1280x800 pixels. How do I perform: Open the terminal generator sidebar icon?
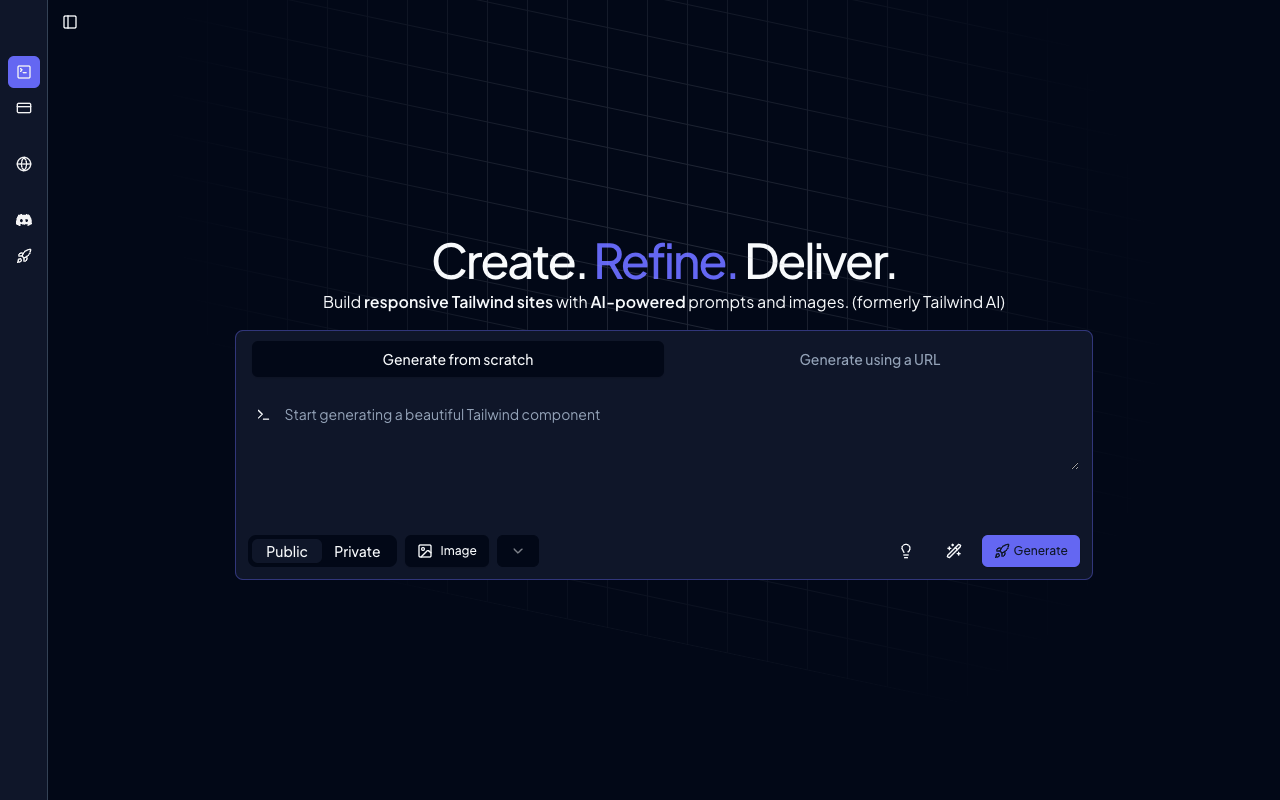point(24,72)
